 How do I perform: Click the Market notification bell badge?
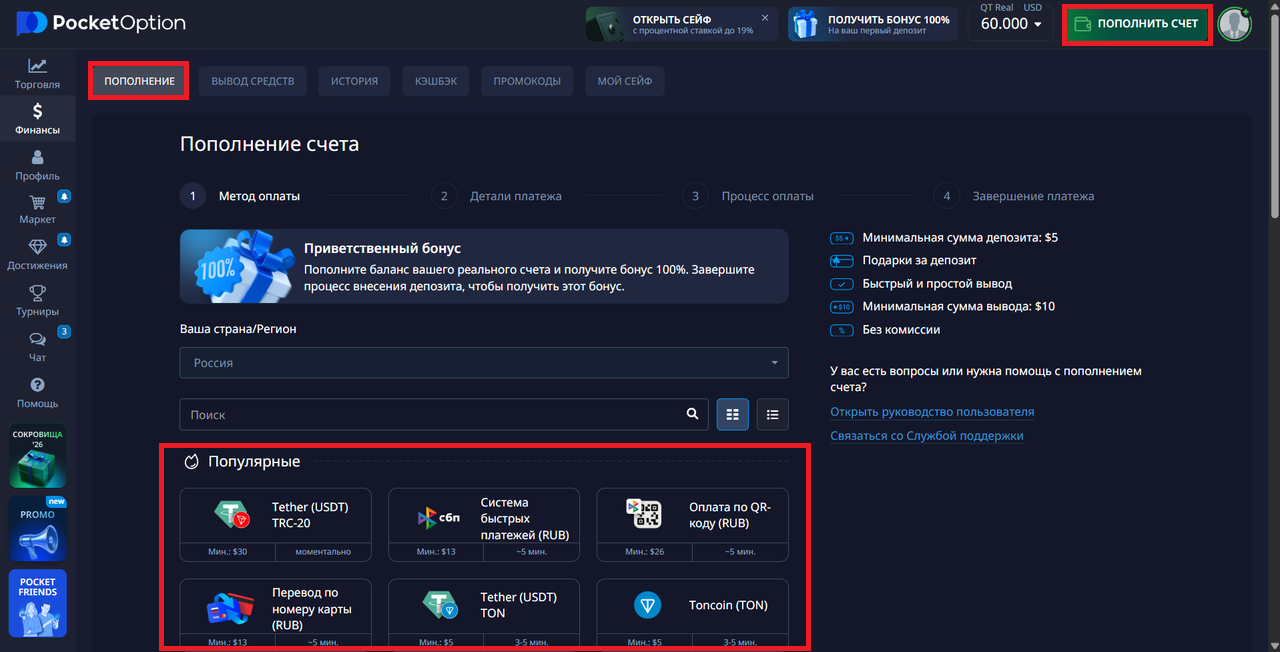click(64, 195)
